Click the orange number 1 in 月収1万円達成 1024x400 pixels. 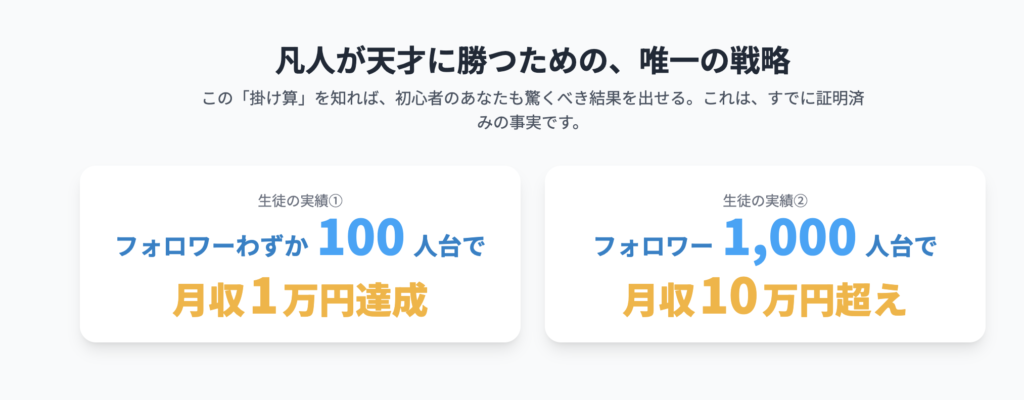[264, 298]
